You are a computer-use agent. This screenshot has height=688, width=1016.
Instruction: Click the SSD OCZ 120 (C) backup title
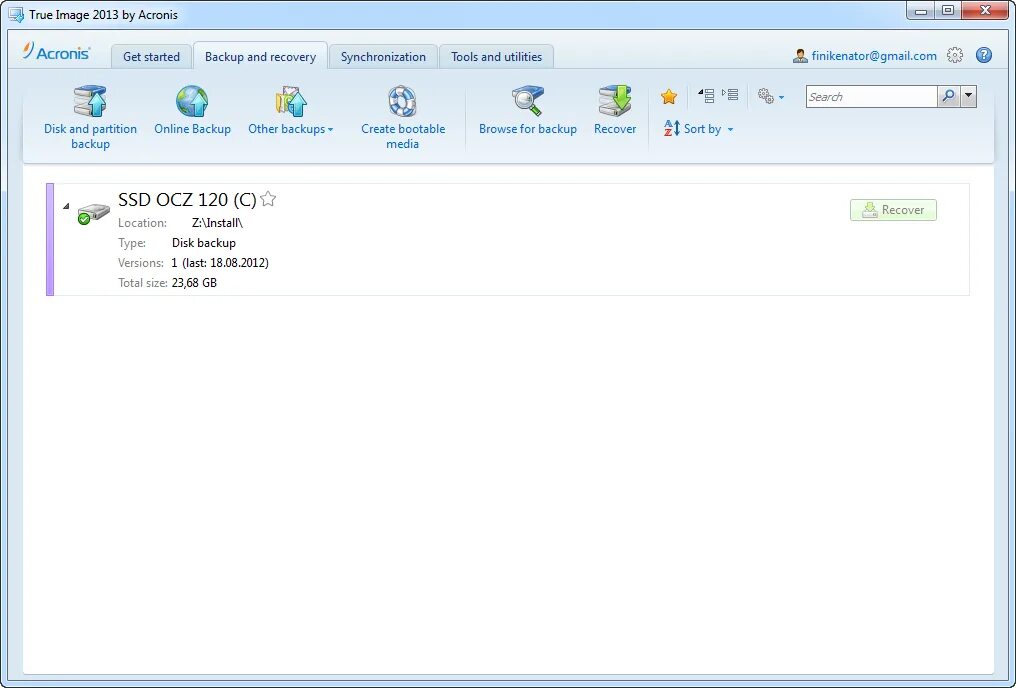click(x=187, y=200)
